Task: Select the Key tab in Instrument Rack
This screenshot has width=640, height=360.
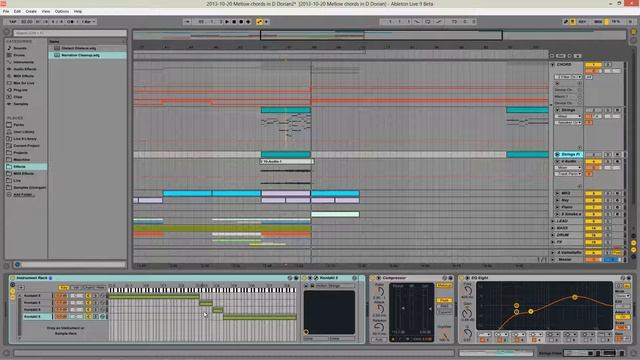Action: point(64,288)
